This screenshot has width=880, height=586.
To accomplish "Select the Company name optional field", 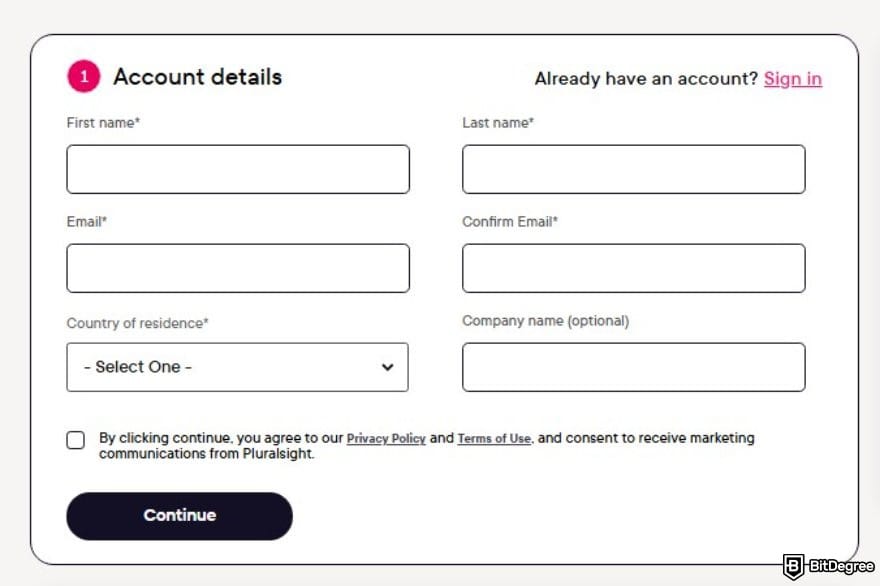I will point(634,367).
